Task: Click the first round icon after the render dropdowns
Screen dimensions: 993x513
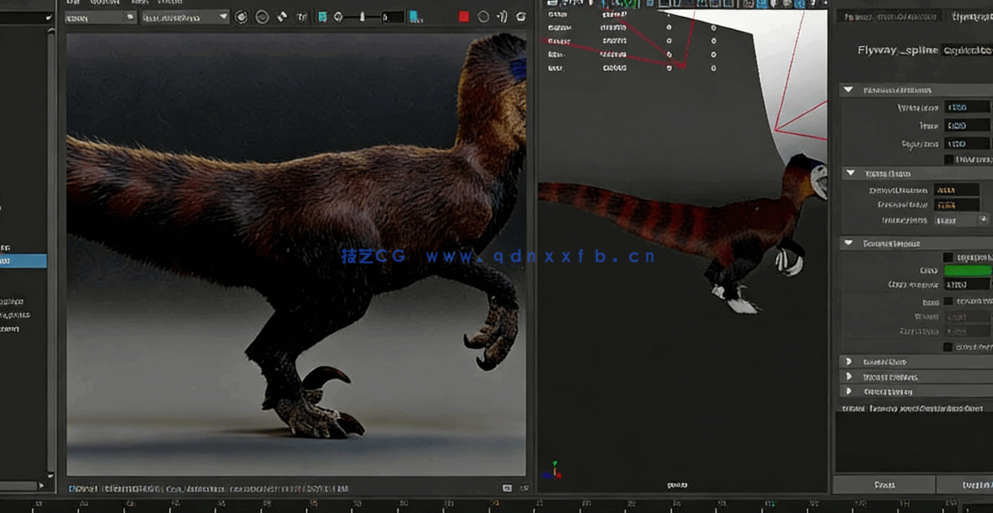Action: pyautogui.click(x=241, y=17)
